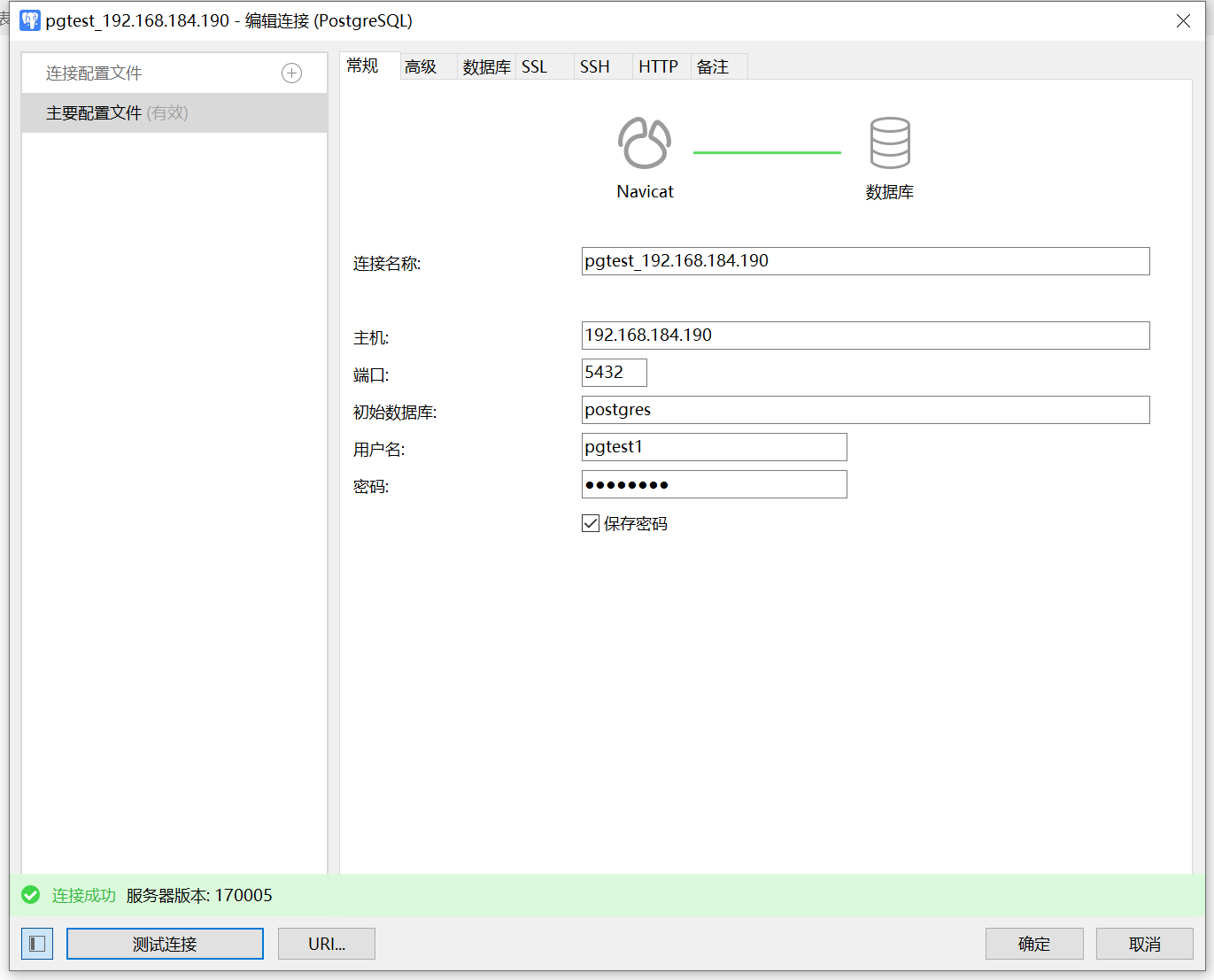Focus the 连接名称 input field
Viewport: 1214px width, 980px height.
click(865, 261)
